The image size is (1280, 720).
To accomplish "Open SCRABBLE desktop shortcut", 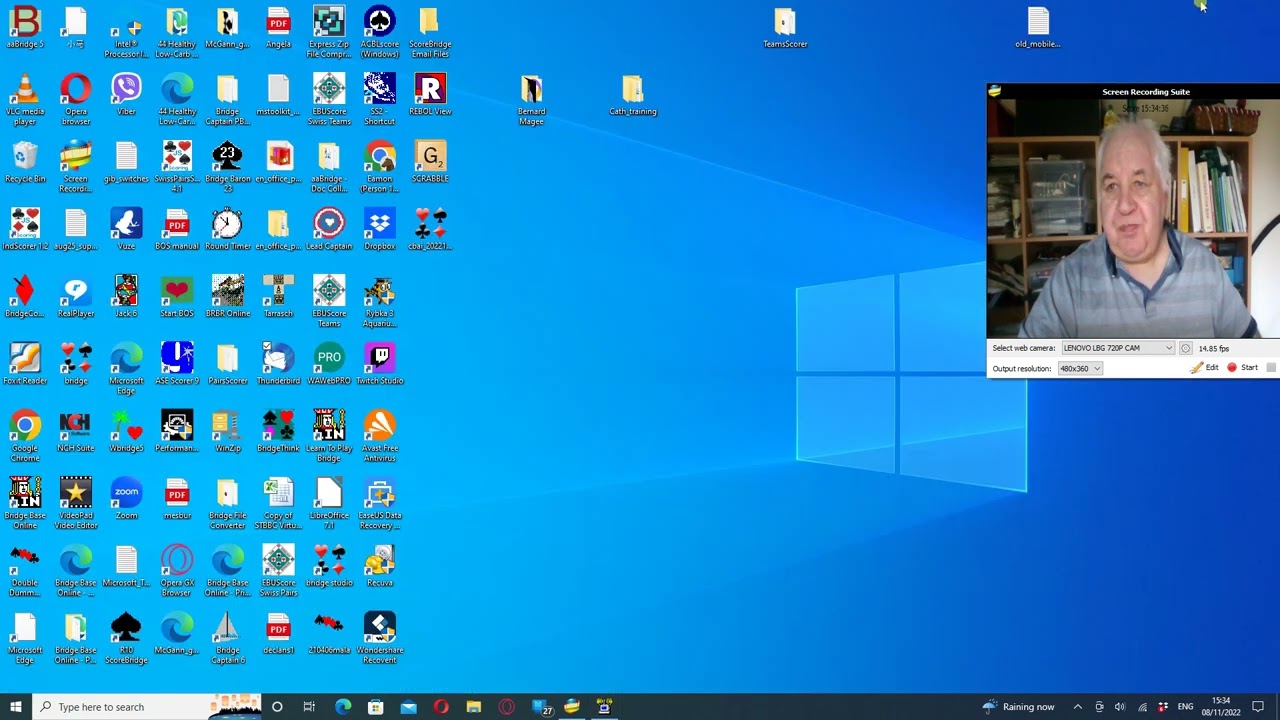I will point(430,162).
